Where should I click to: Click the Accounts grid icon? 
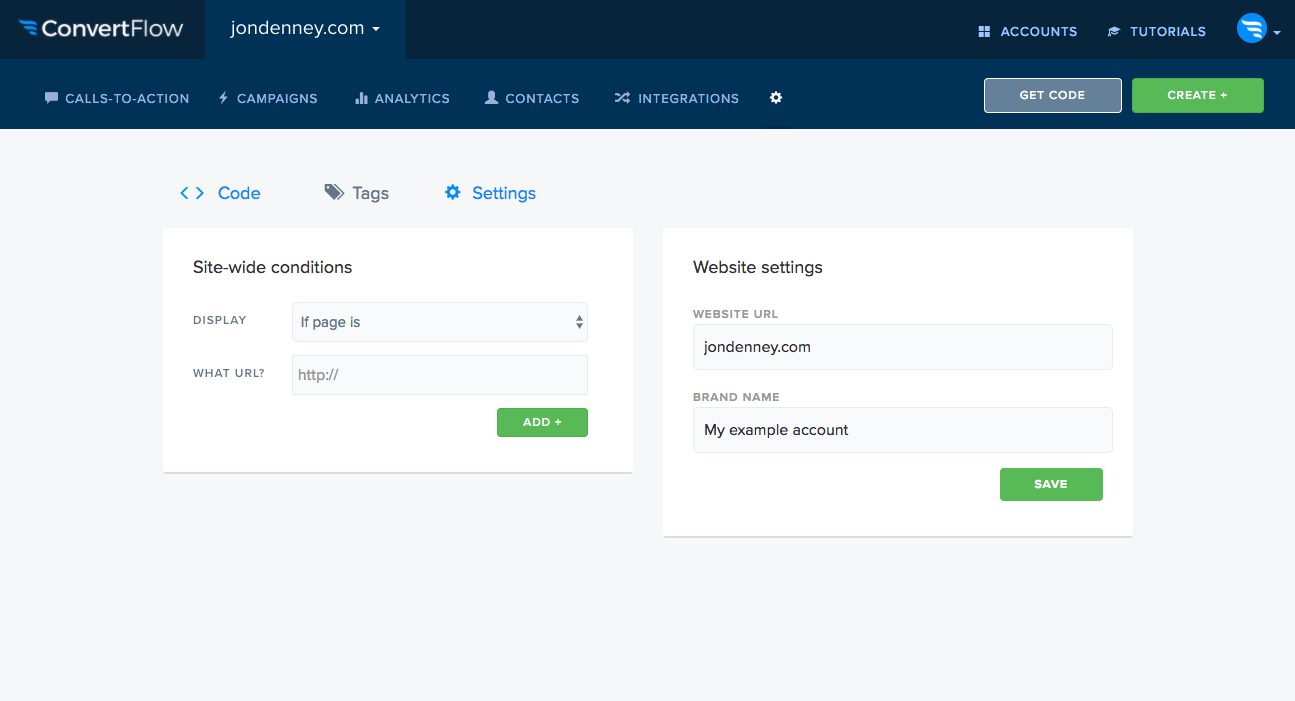pos(984,32)
